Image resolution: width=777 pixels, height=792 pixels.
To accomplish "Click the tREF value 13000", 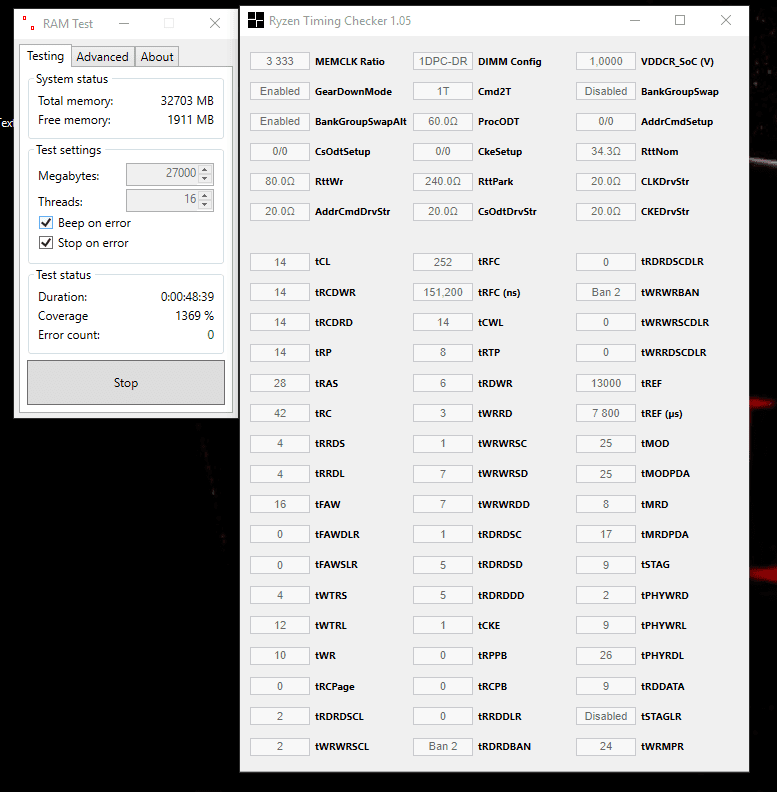I will click(x=606, y=383).
